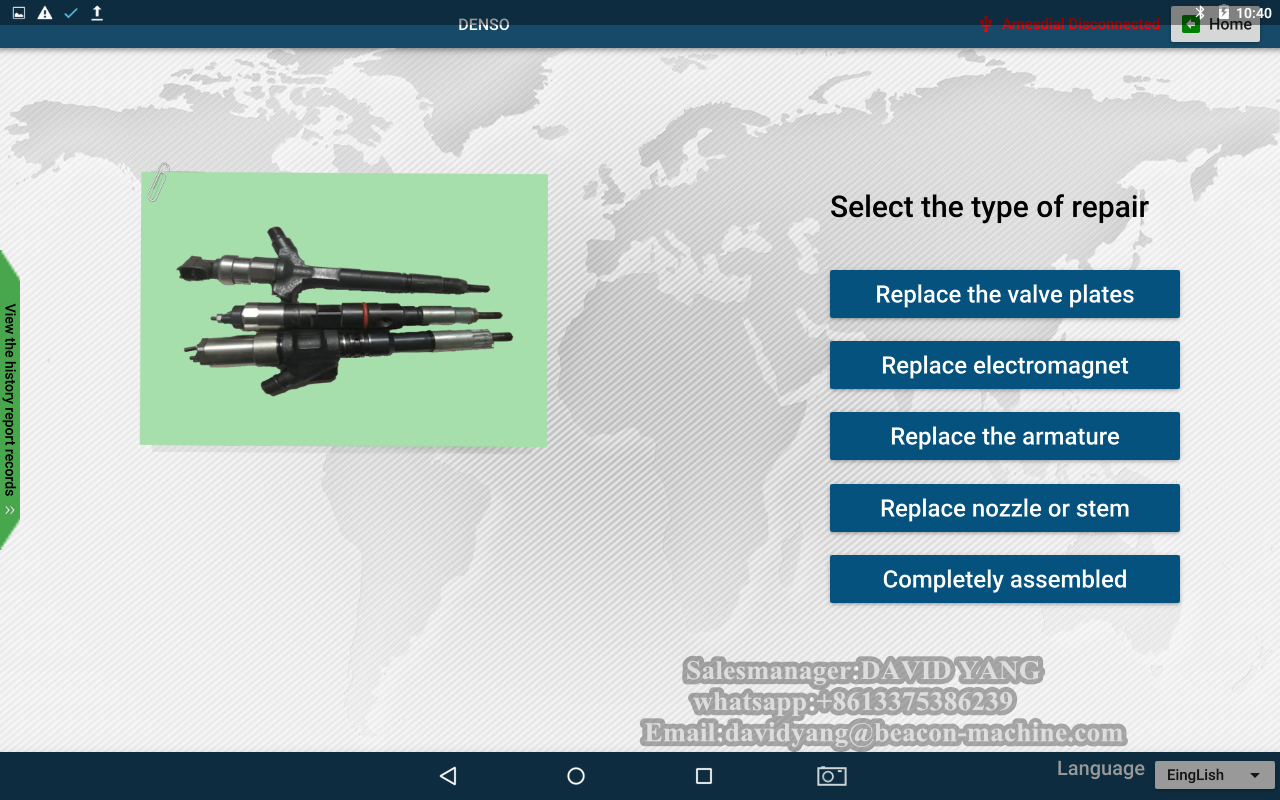Tap the Android back navigation arrow
This screenshot has width=1280, height=800.
point(448,776)
